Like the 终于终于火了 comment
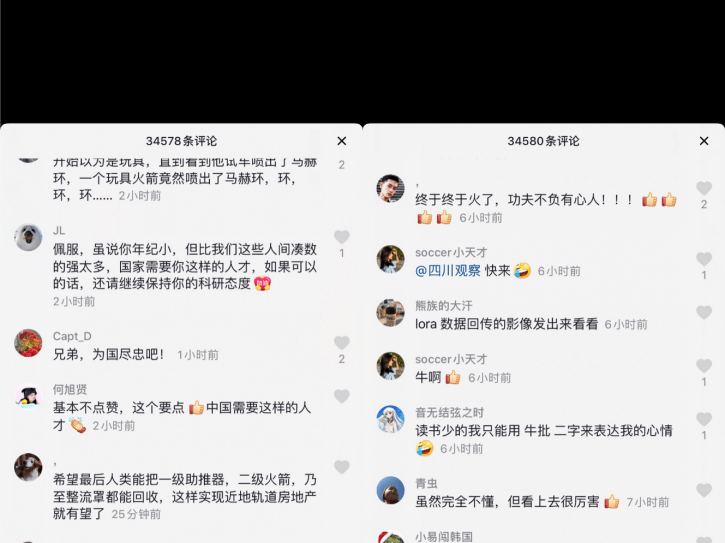This screenshot has width=725, height=543. pyautogui.click(x=704, y=188)
